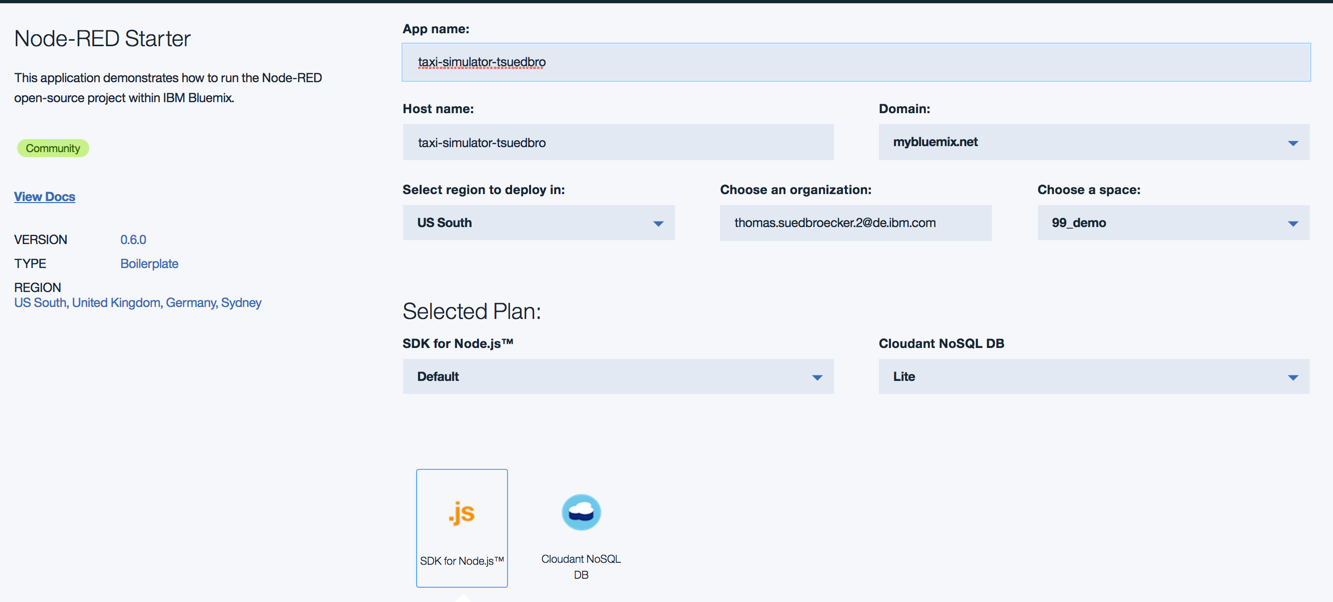The image size is (1333, 602).
Task: Click the Sydney region link
Action: (x=241, y=303)
